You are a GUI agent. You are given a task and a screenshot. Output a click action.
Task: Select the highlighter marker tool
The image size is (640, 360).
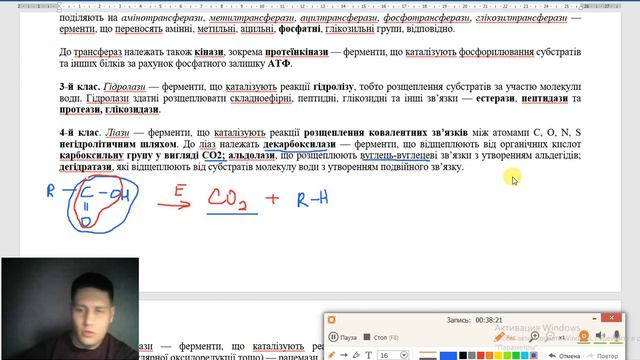[x=356, y=356]
